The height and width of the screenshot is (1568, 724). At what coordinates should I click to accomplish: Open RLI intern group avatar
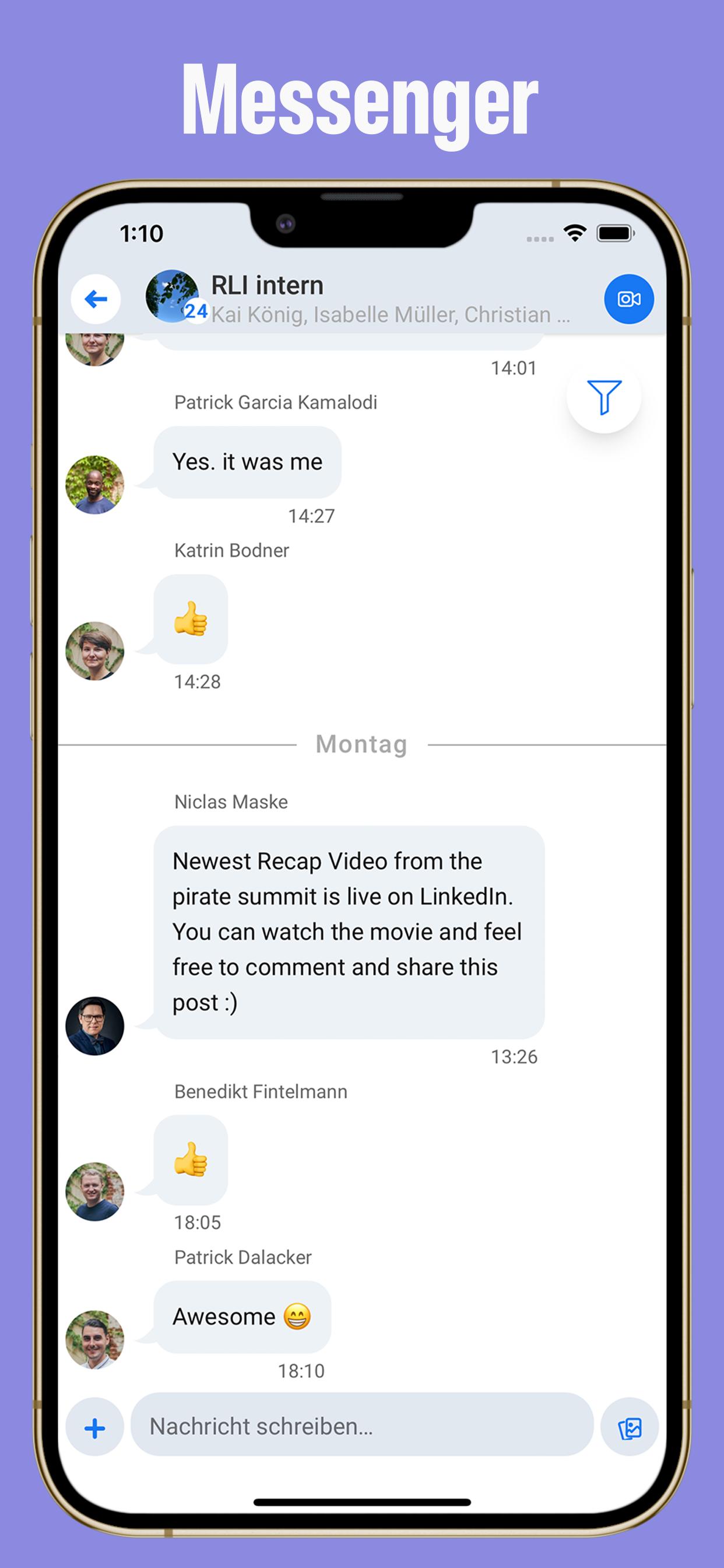pyautogui.click(x=173, y=296)
